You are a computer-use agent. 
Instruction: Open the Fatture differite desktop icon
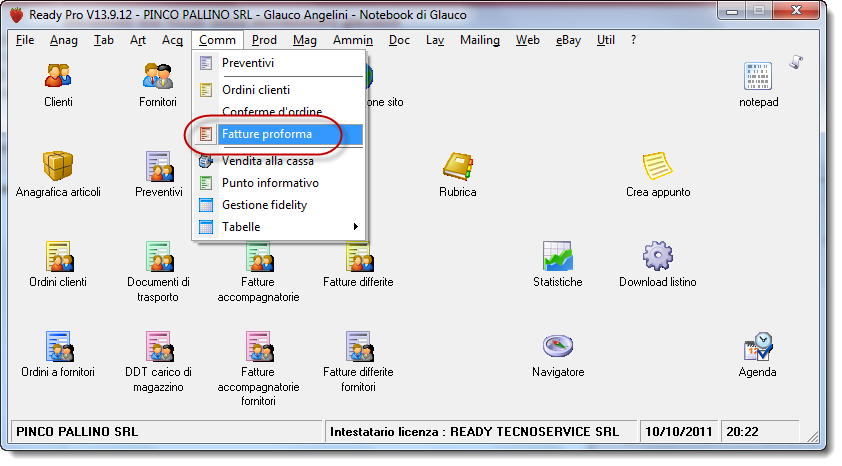click(x=359, y=256)
